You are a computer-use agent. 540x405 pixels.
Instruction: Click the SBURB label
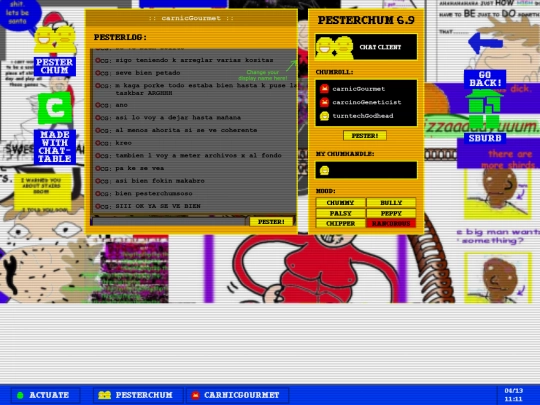485,138
